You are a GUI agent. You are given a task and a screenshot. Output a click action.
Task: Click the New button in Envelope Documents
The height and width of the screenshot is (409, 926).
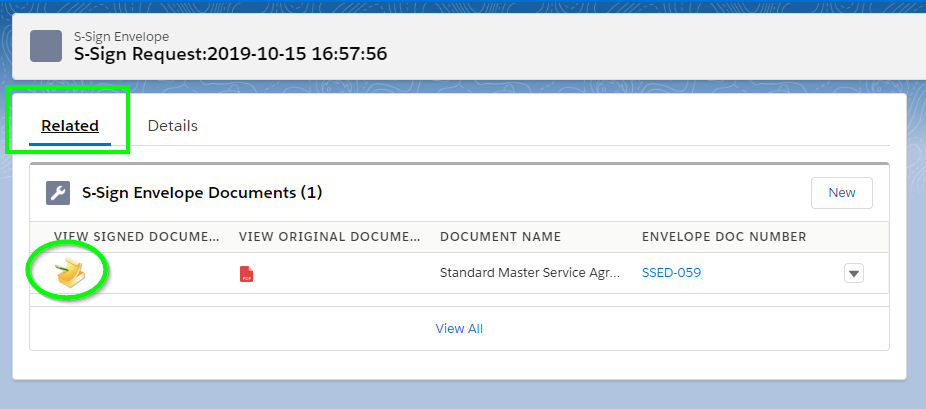(x=842, y=193)
